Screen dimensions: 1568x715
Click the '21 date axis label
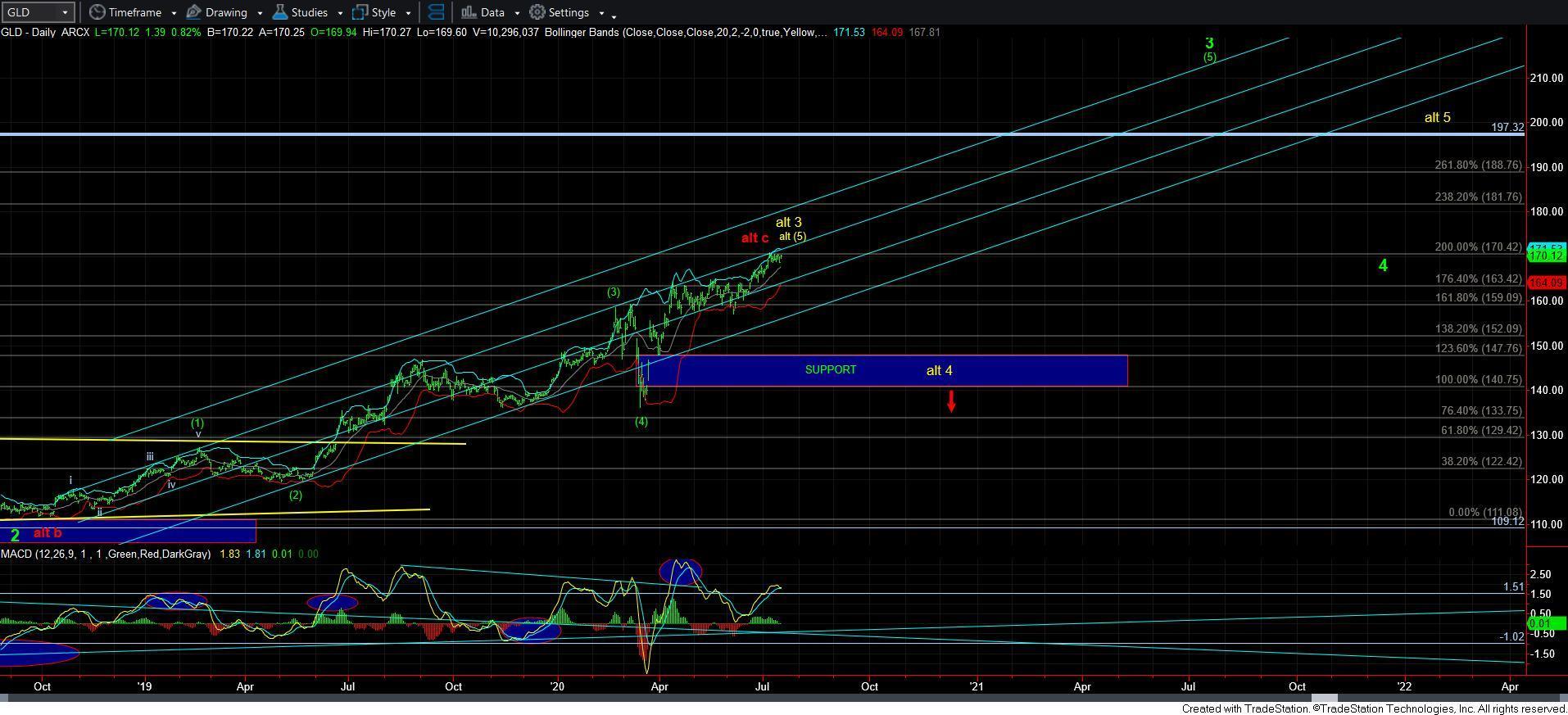[976, 686]
